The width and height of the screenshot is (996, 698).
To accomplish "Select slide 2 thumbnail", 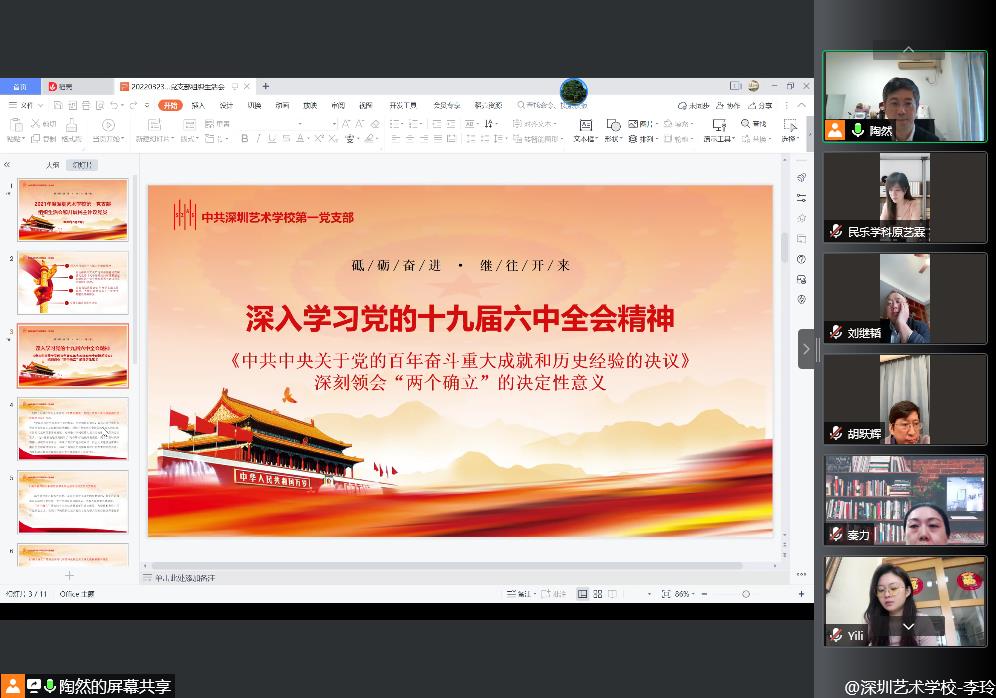I will [72, 283].
